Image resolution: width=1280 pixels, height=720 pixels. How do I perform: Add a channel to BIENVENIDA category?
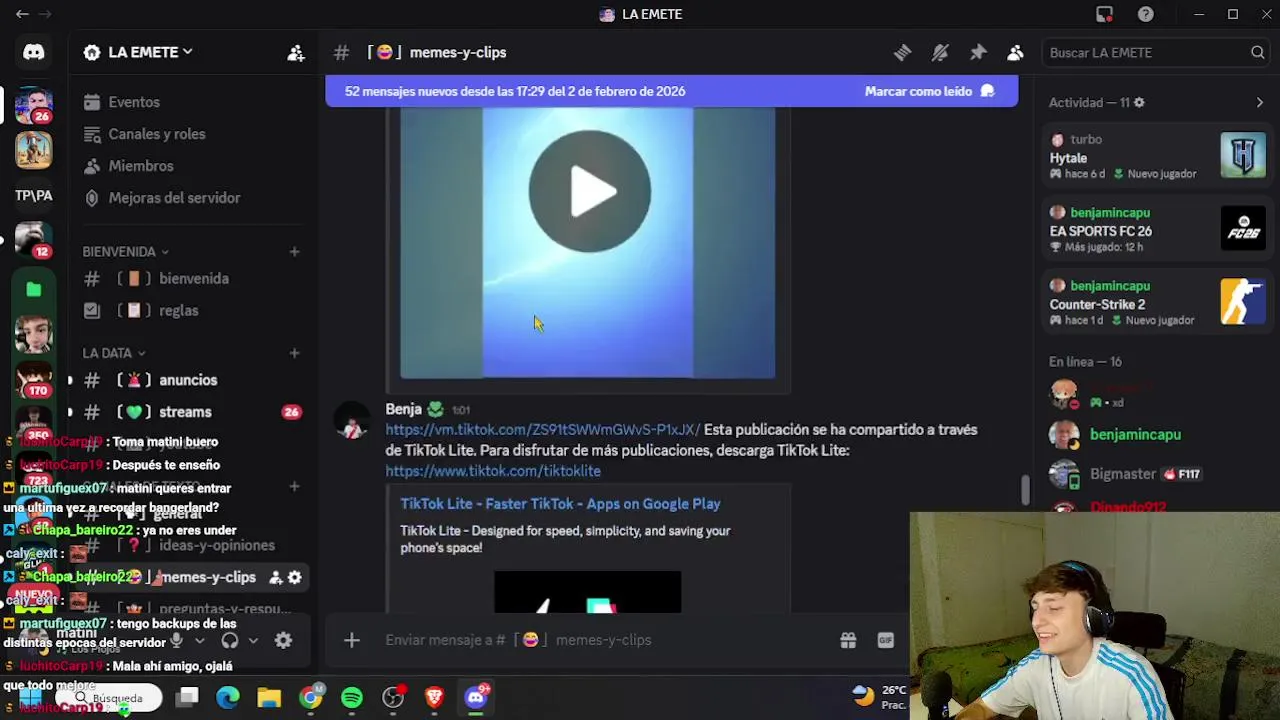coord(294,252)
